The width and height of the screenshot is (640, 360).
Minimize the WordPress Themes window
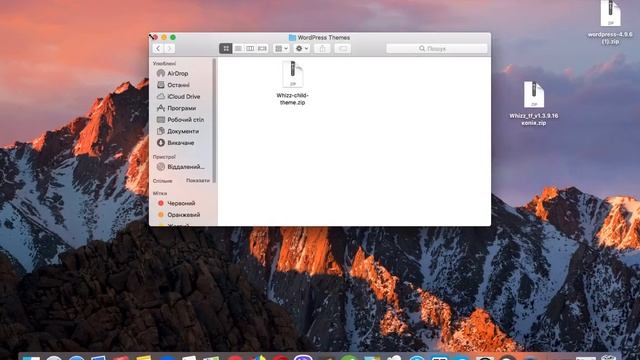point(164,37)
